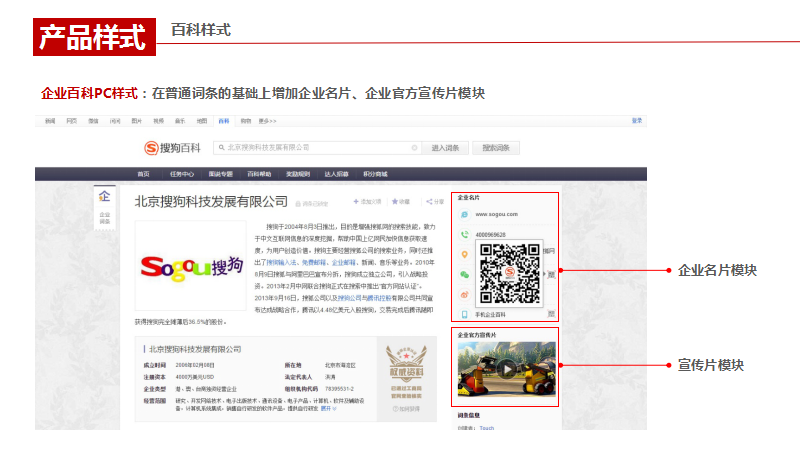800x449 pixels.
Task: Open the 首页 tab in the dark navigation bar
Action: tap(143, 174)
